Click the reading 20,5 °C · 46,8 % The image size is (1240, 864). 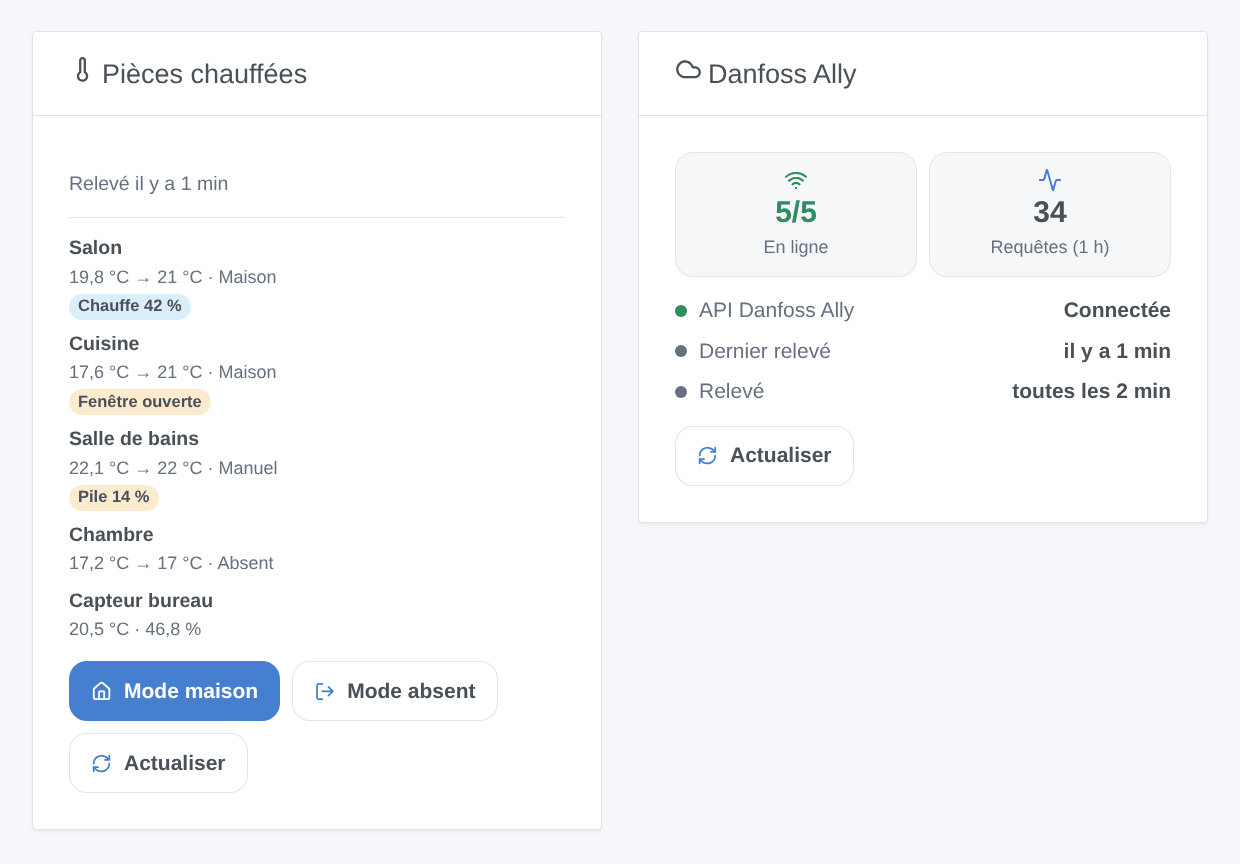coord(135,629)
